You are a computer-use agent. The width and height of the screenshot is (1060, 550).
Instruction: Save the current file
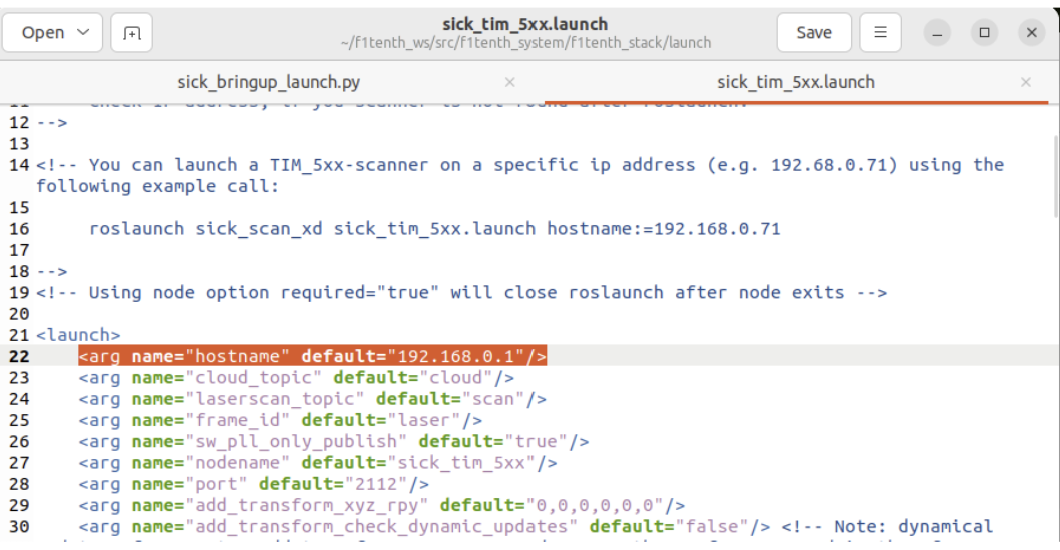(814, 32)
